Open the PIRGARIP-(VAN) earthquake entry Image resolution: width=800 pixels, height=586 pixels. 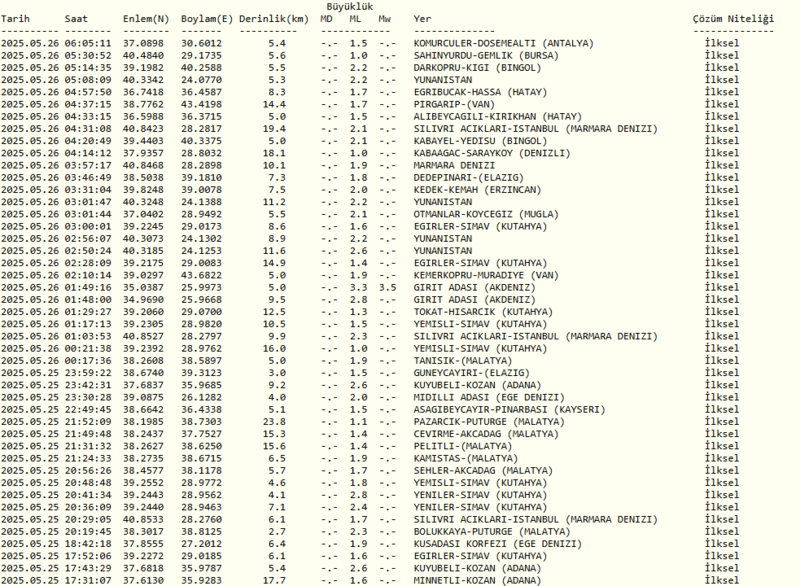click(457, 104)
